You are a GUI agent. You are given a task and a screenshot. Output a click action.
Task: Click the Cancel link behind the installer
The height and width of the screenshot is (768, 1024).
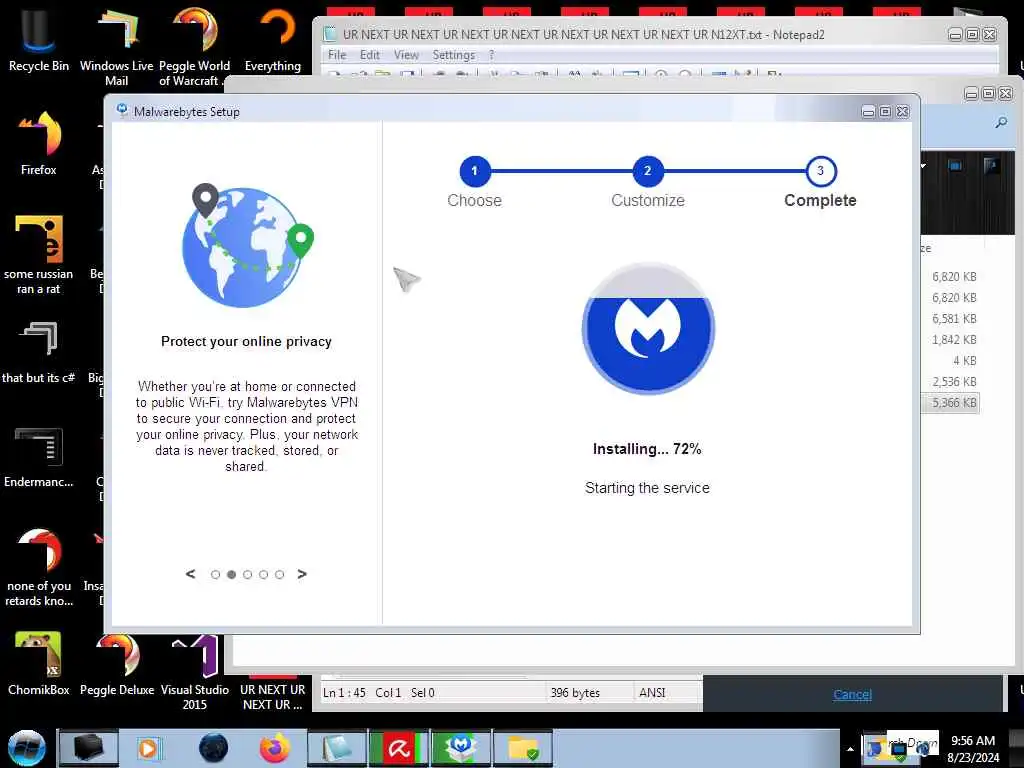(852, 694)
